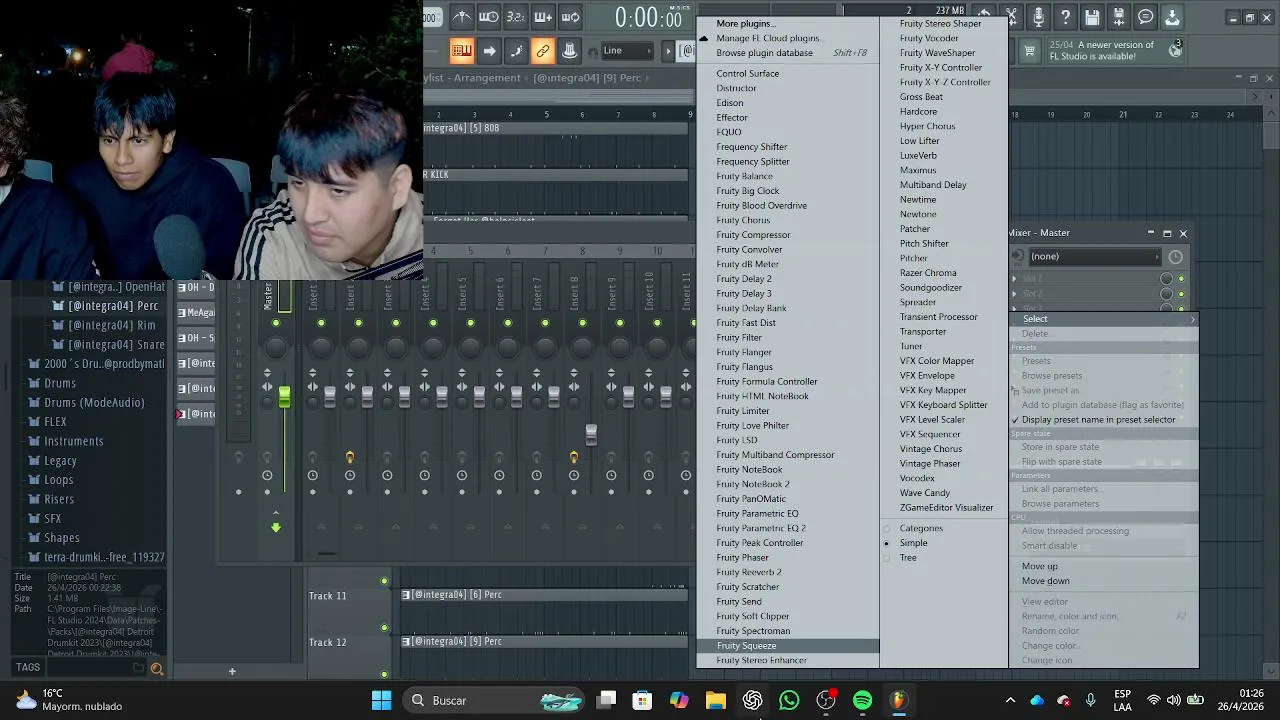1280x720 pixels.
Task: Enable the 3.2.1 countdown before recording
Action: (x=516, y=17)
